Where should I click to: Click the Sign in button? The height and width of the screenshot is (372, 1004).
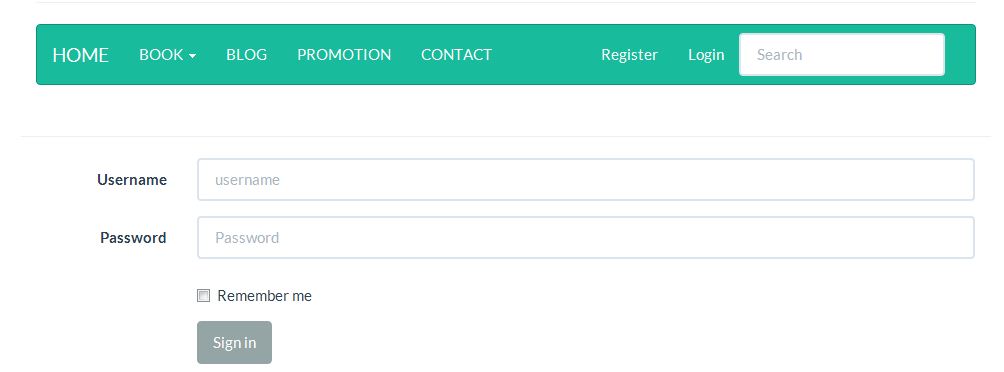point(234,343)
